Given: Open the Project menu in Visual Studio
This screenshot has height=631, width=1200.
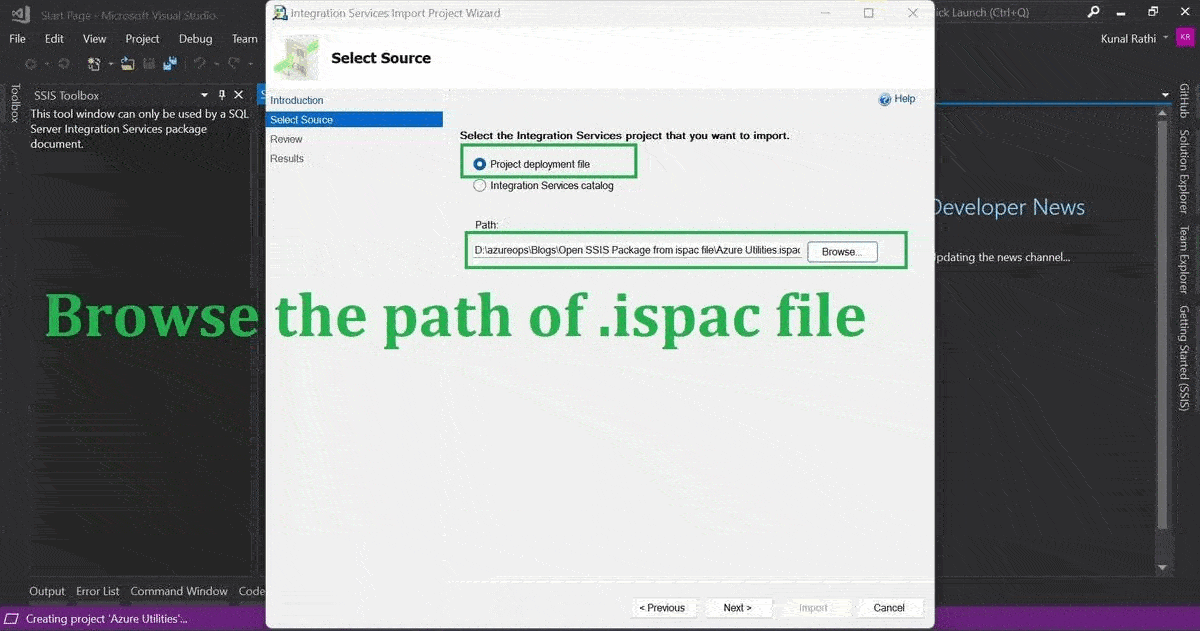Looking at the screenshot, I should 143,39.
